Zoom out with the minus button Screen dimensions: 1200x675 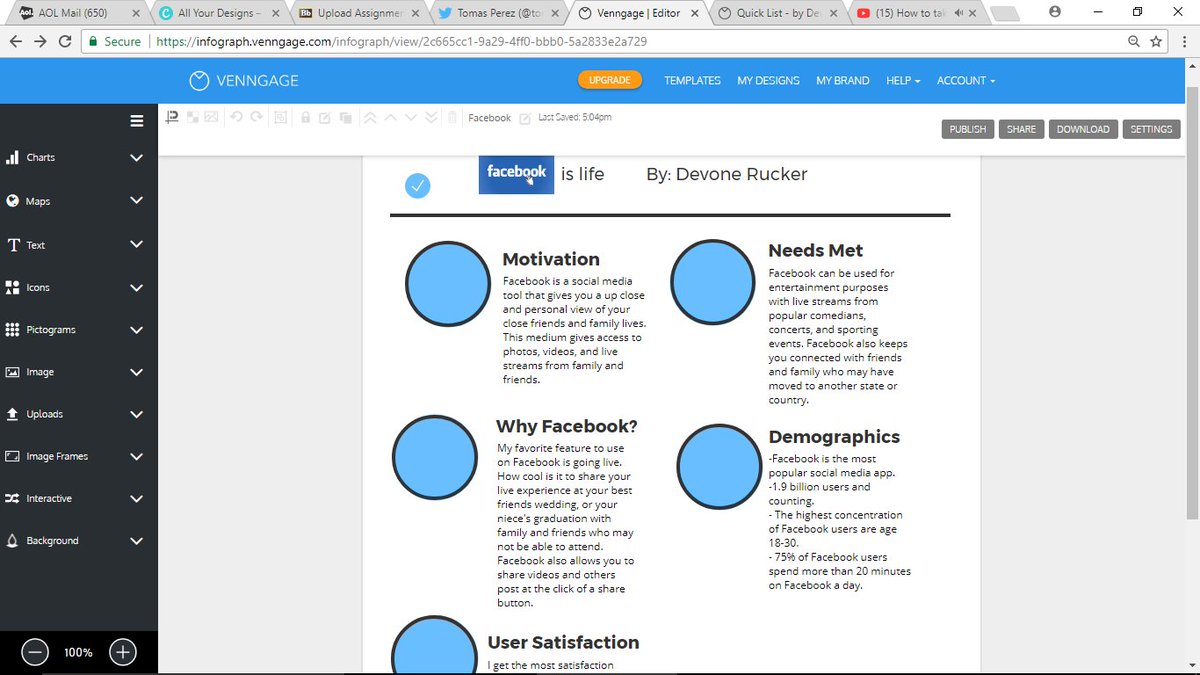coord(35,652)
